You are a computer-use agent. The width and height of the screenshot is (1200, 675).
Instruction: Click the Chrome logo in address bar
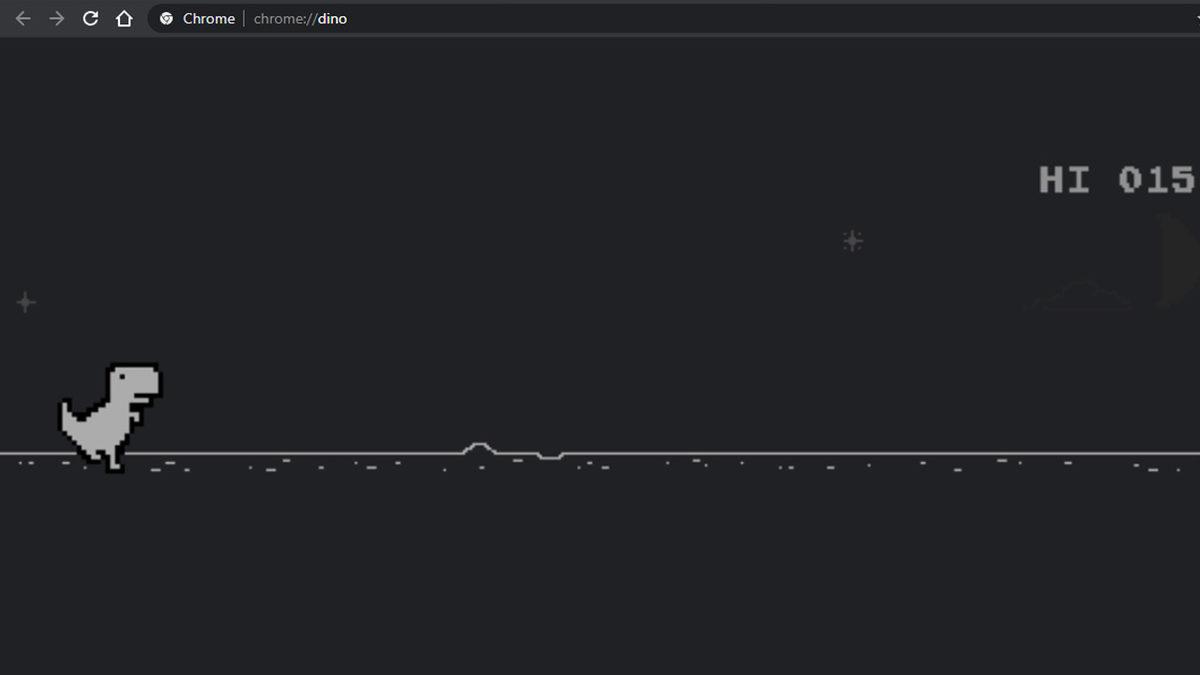[166, 19]
